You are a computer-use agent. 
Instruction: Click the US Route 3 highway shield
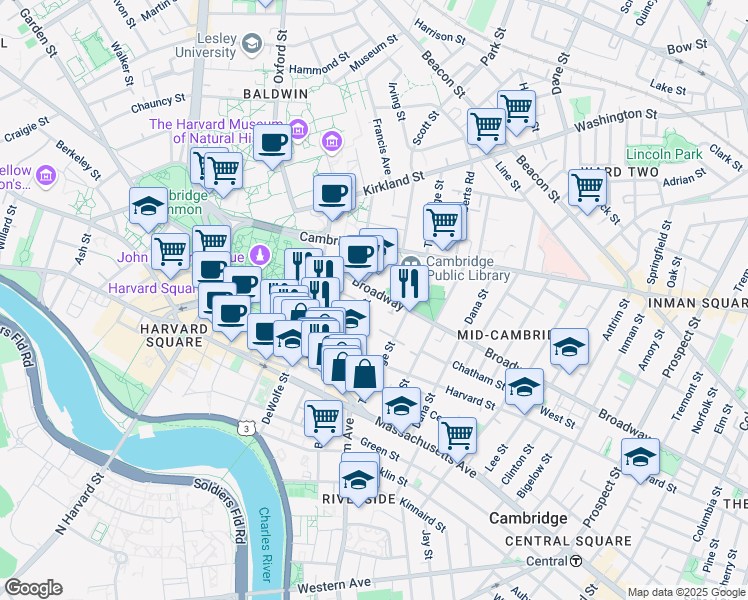(x=246, y=428)
